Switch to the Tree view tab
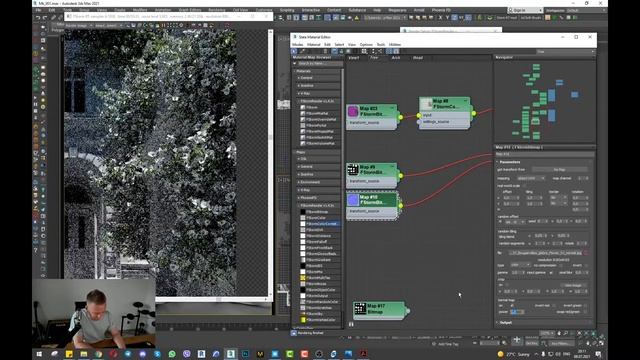The height and width of the screenshot is (360, 640). pyautogui.click(x=374, y=58)
